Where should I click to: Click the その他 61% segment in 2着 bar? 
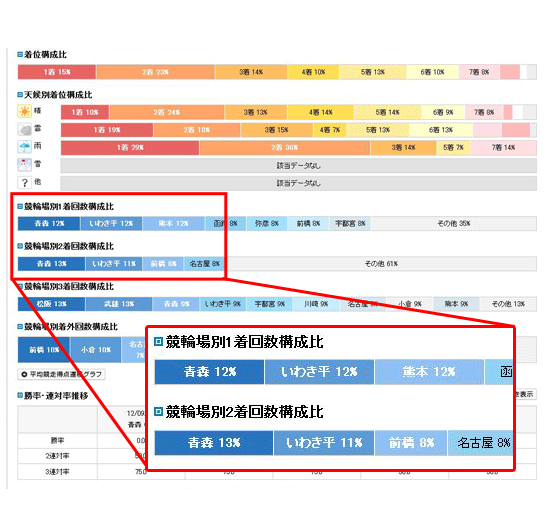tap(381, 264)
